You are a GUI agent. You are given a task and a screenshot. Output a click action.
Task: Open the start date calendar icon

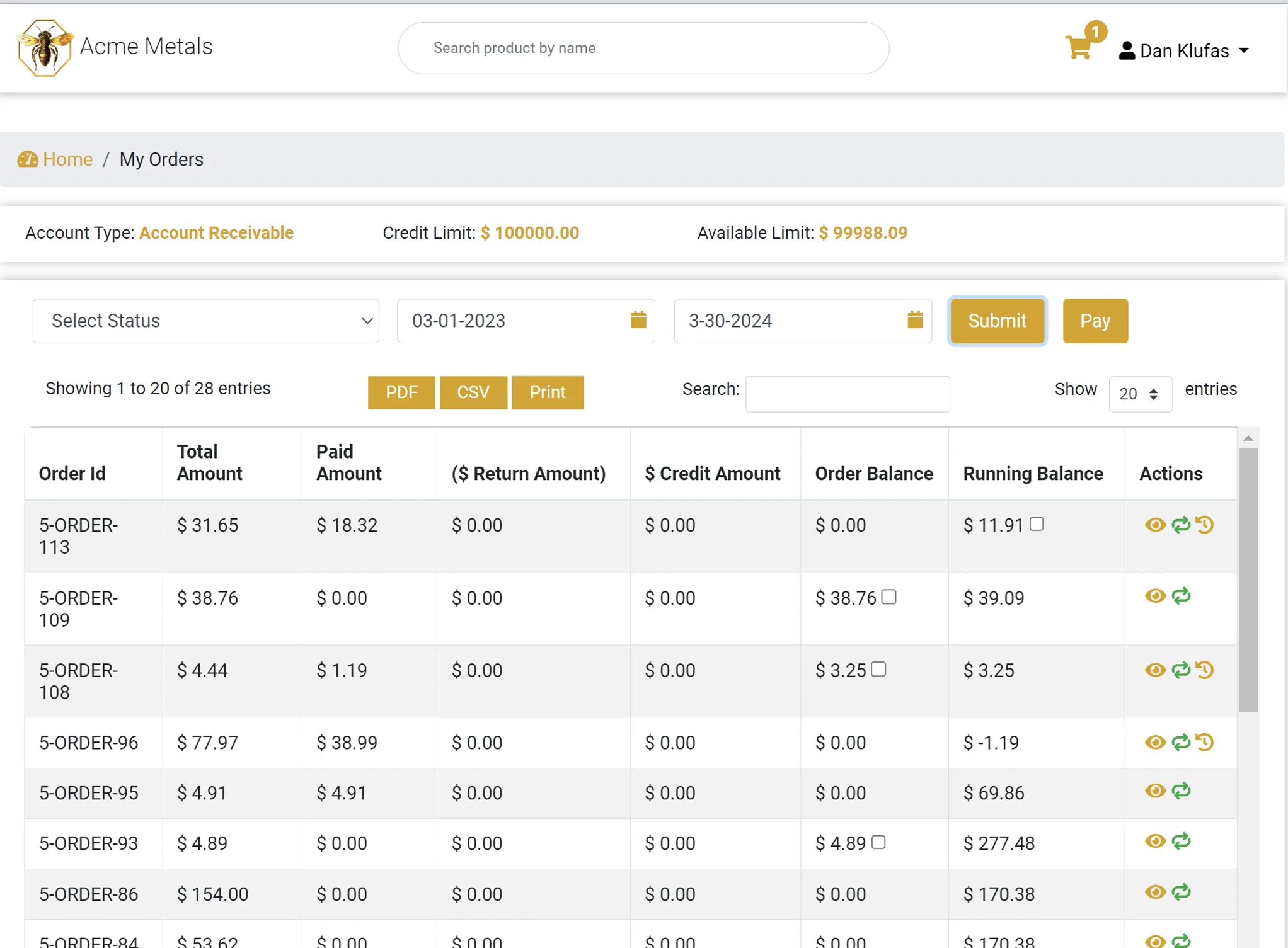[638, 320]
